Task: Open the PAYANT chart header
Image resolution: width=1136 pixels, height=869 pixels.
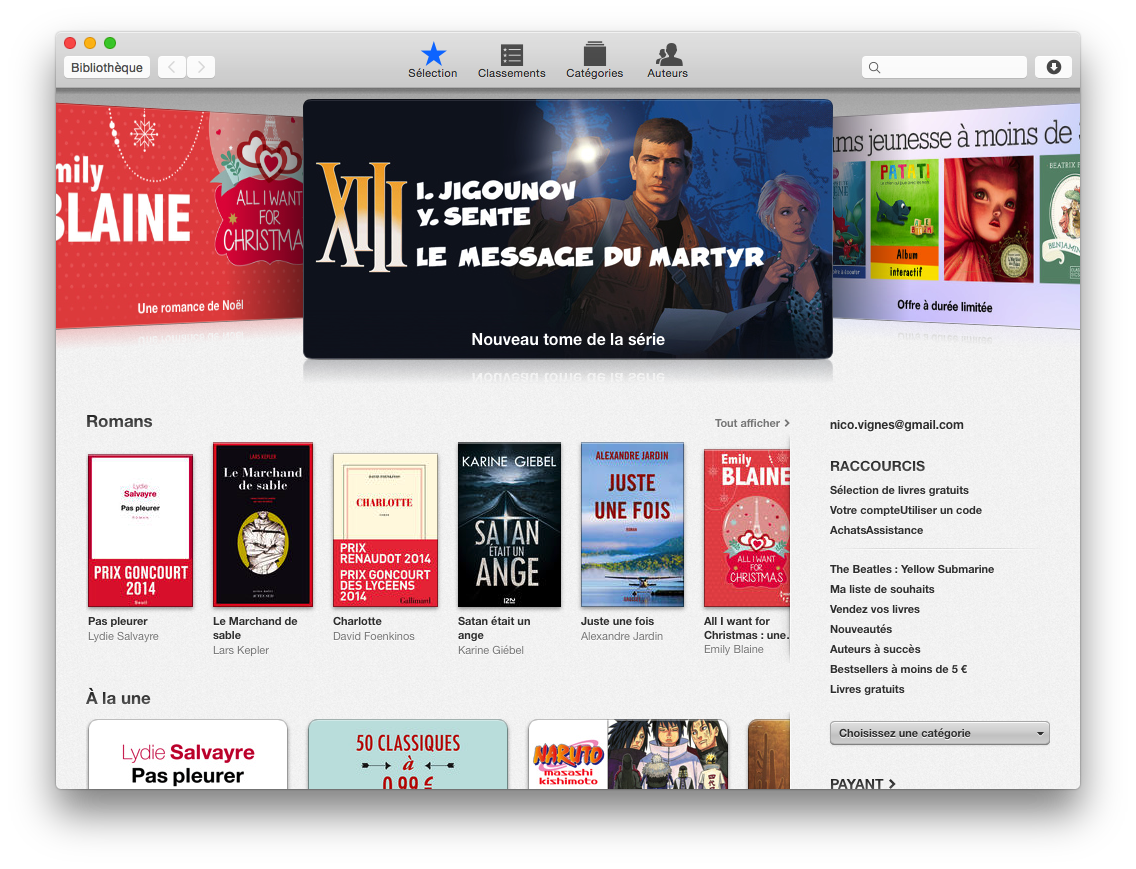Action: click(862, 783)
